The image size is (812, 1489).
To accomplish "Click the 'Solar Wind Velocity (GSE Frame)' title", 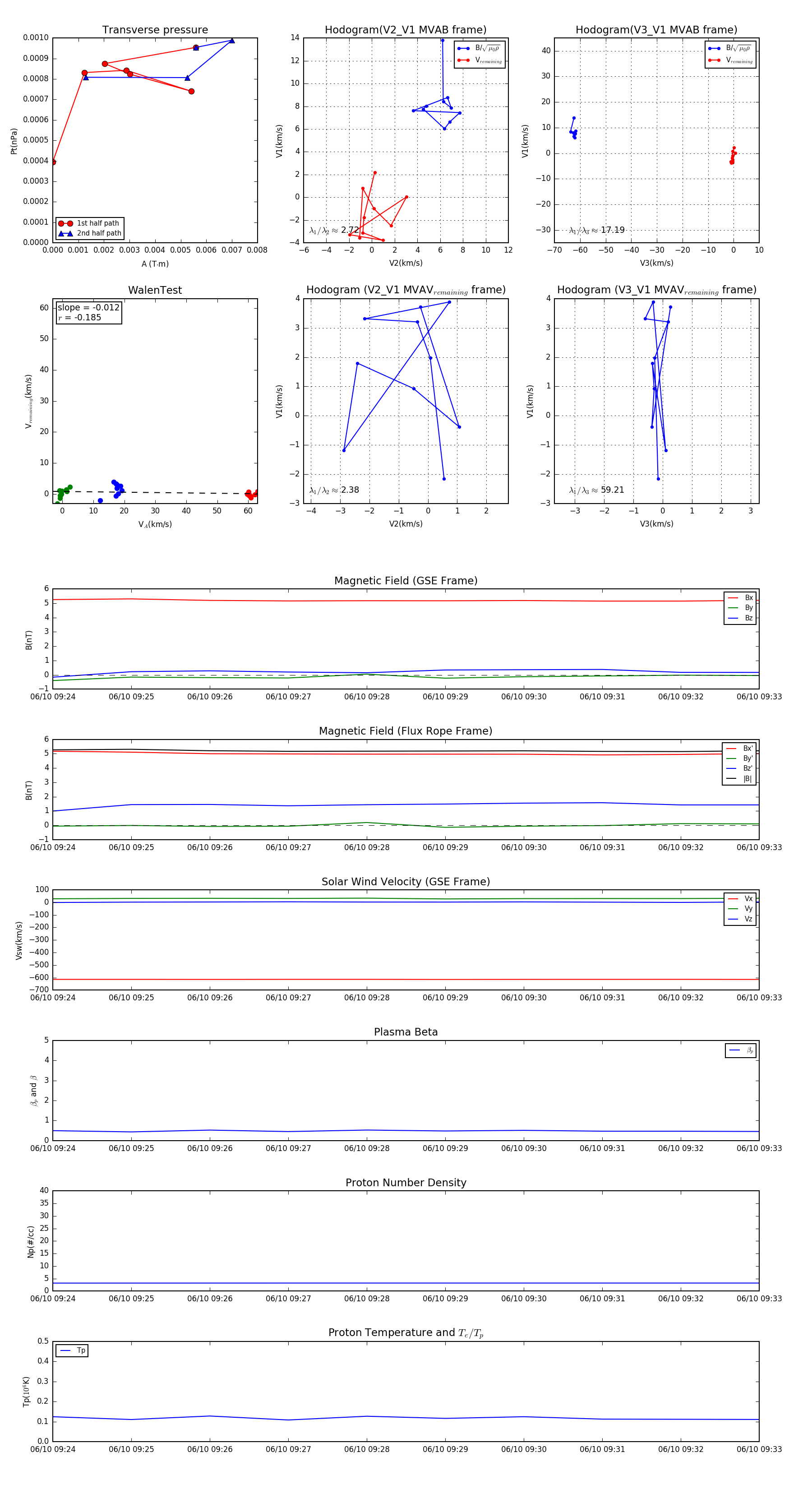I will pyautogui.click(x=406, y=882).
